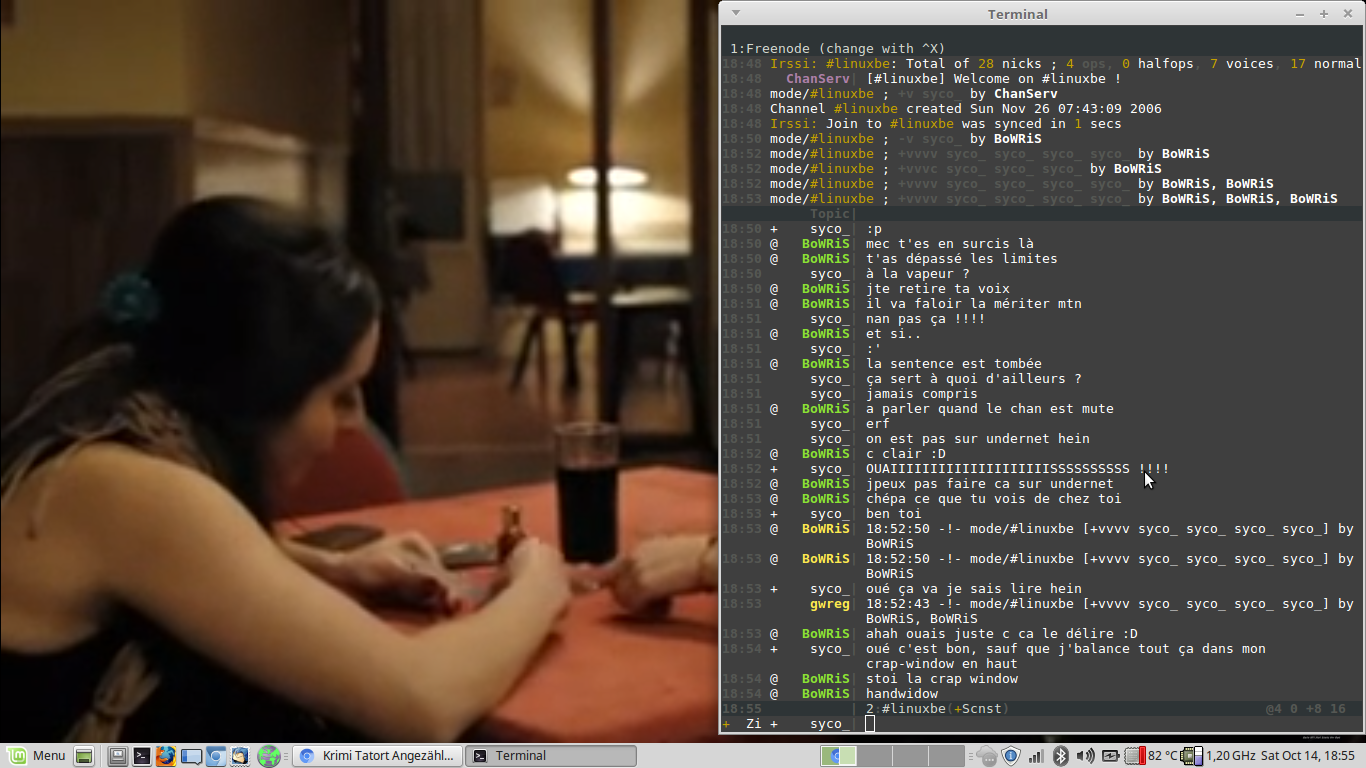The height and width of the screenshot is (768, 1366).
Task: Click message 'c clair :D'
Action: [x=906, y=453]
